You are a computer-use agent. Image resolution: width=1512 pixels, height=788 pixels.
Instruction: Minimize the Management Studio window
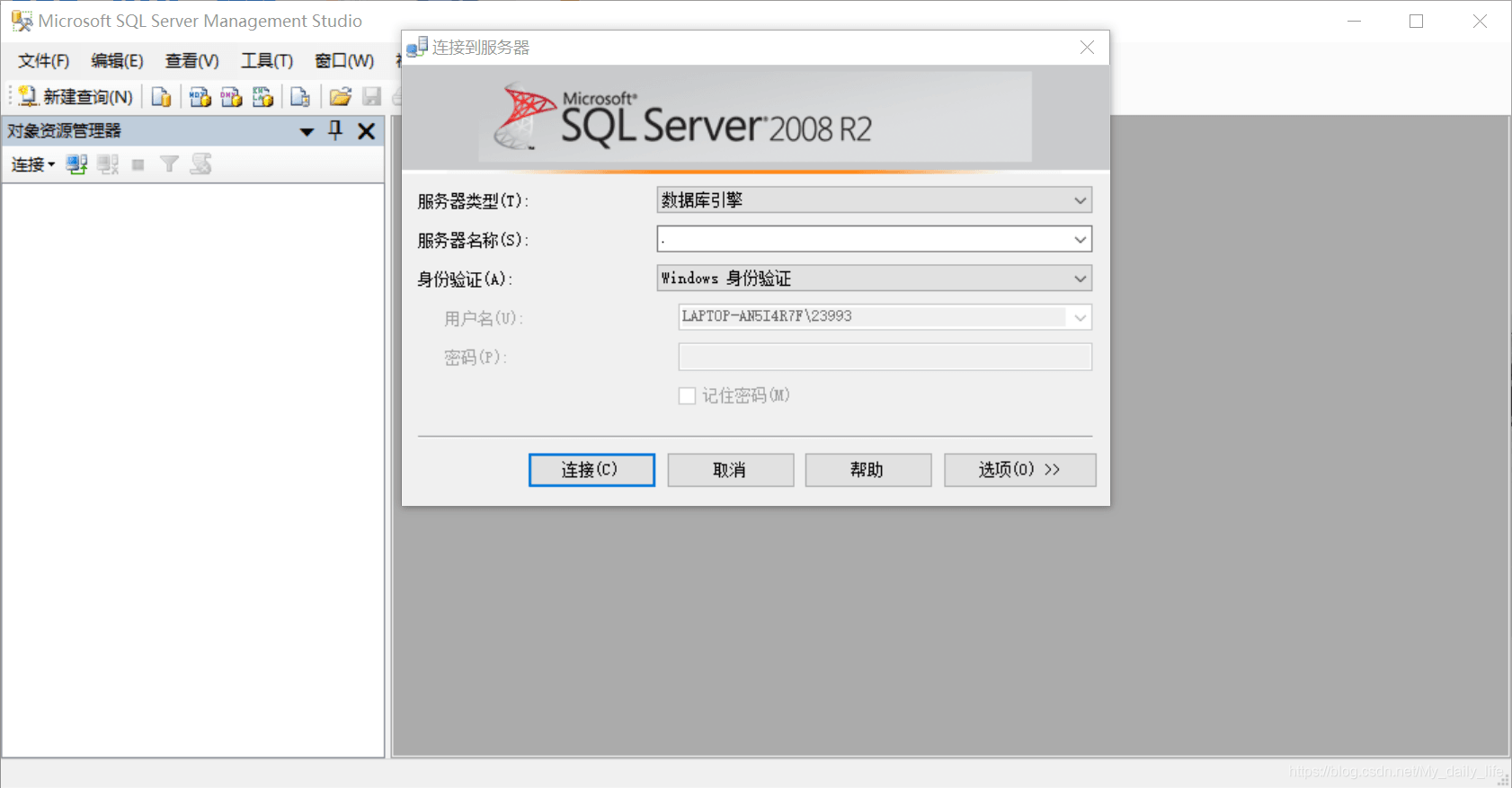(1355, 21)
